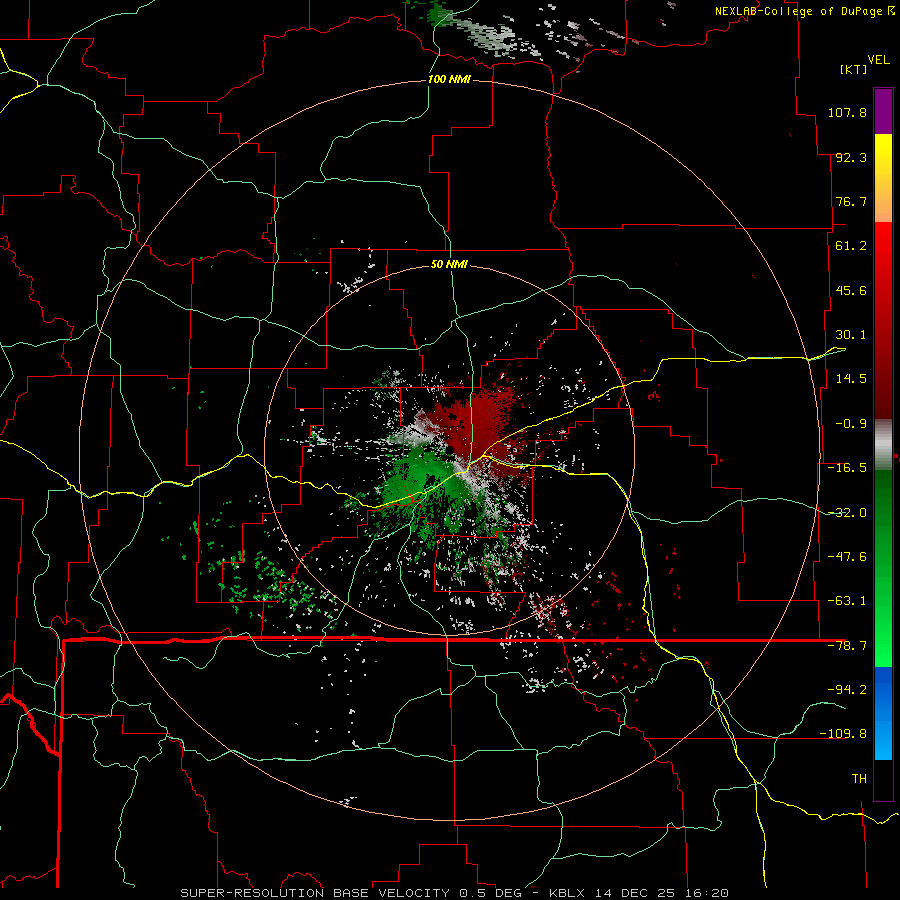Click the -32.0 velocity scale value
The image size is (900, 900).
[847, 513]
